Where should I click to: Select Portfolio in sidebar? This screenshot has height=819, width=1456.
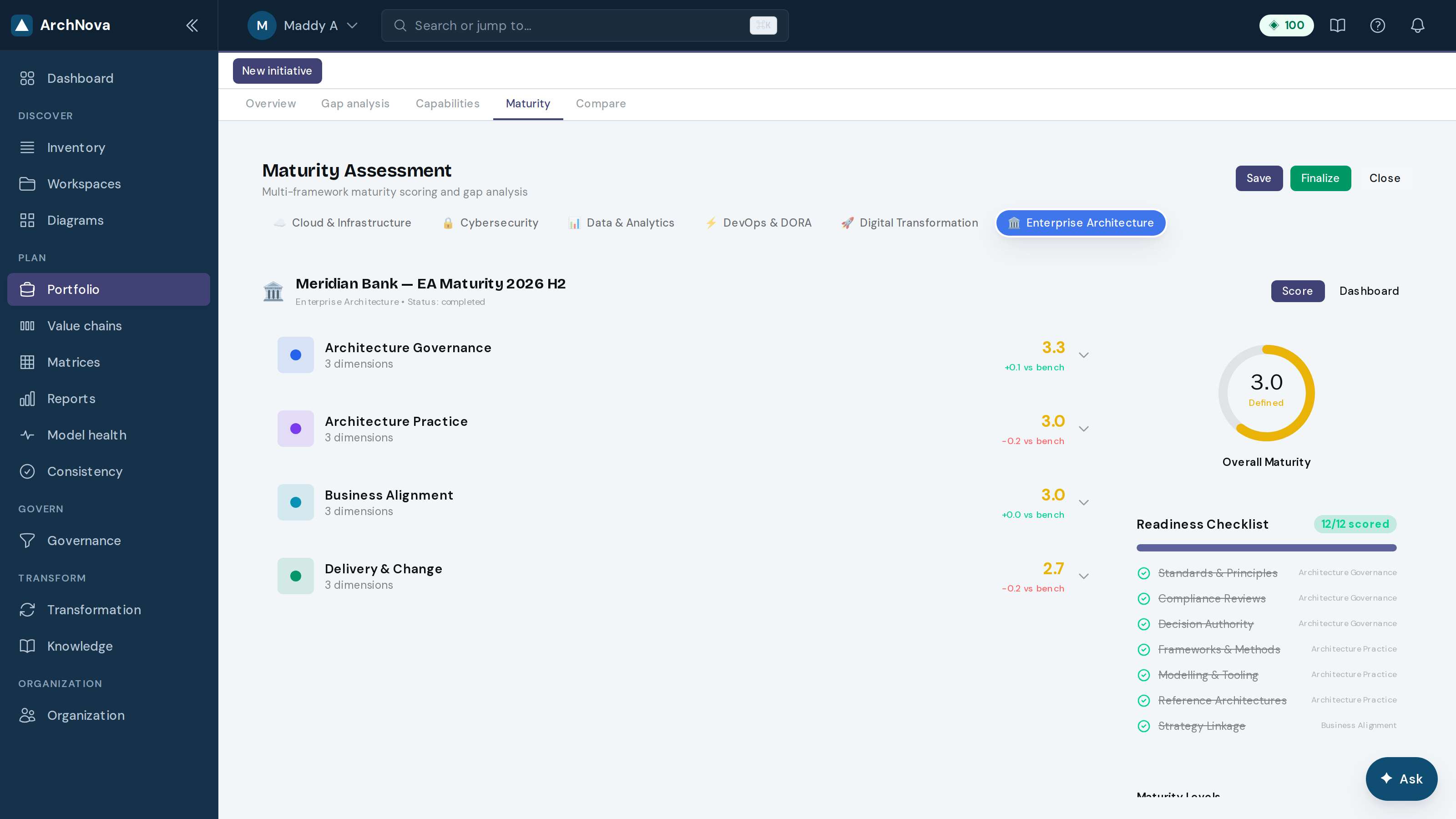[x=109, y=289]
